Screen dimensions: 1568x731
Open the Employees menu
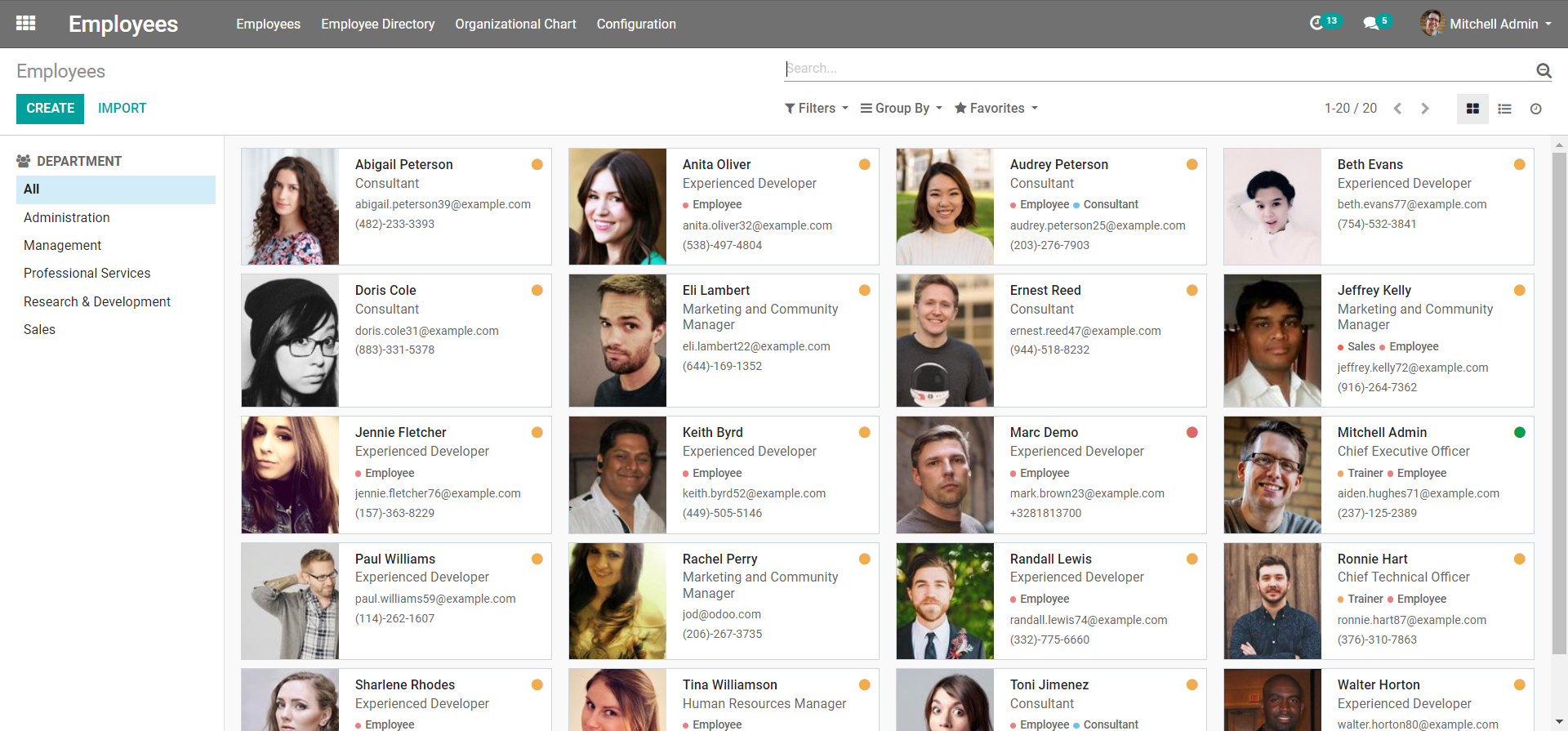pos(269,24)
